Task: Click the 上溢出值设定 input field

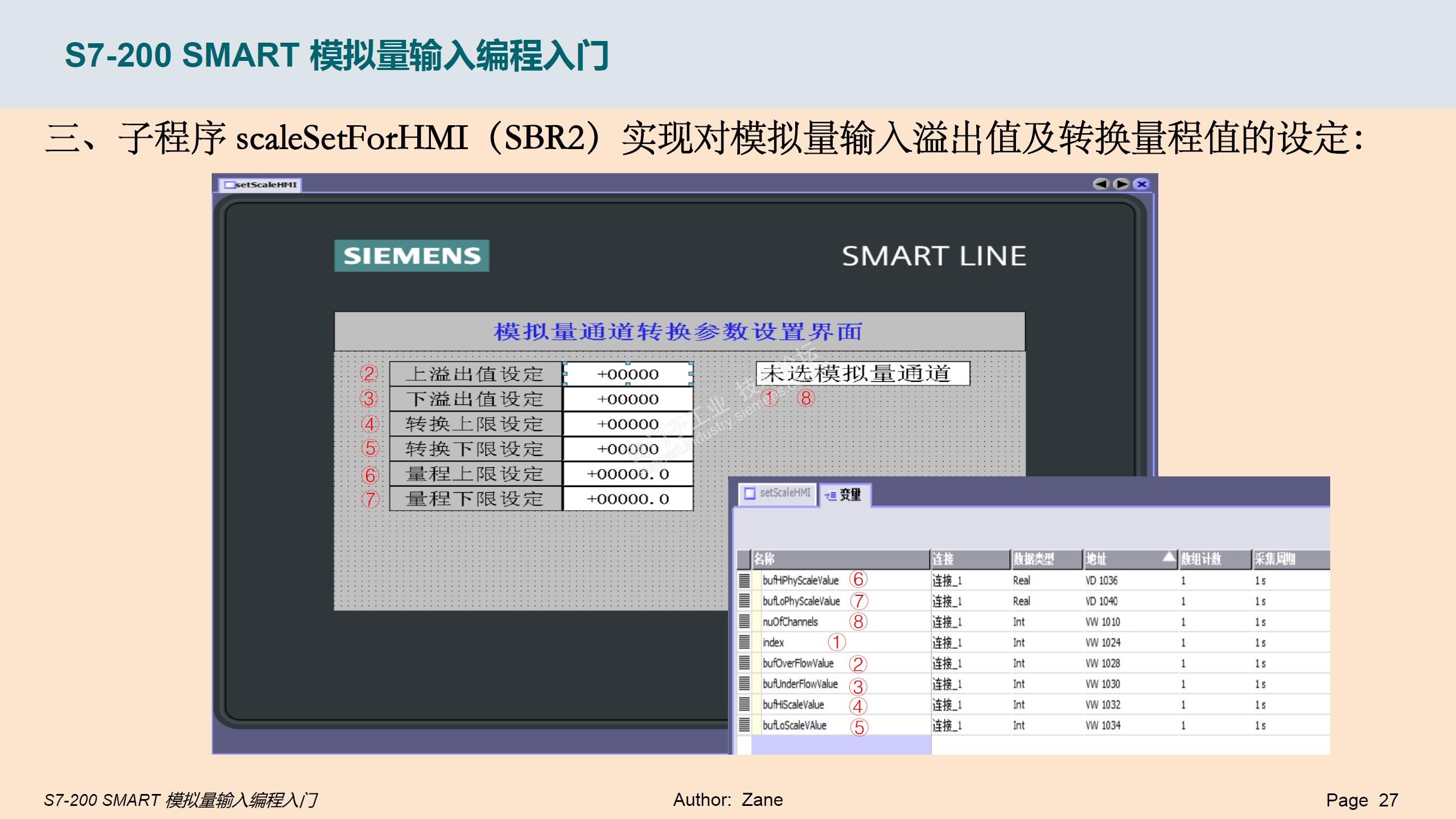Action: pos(628,374)
